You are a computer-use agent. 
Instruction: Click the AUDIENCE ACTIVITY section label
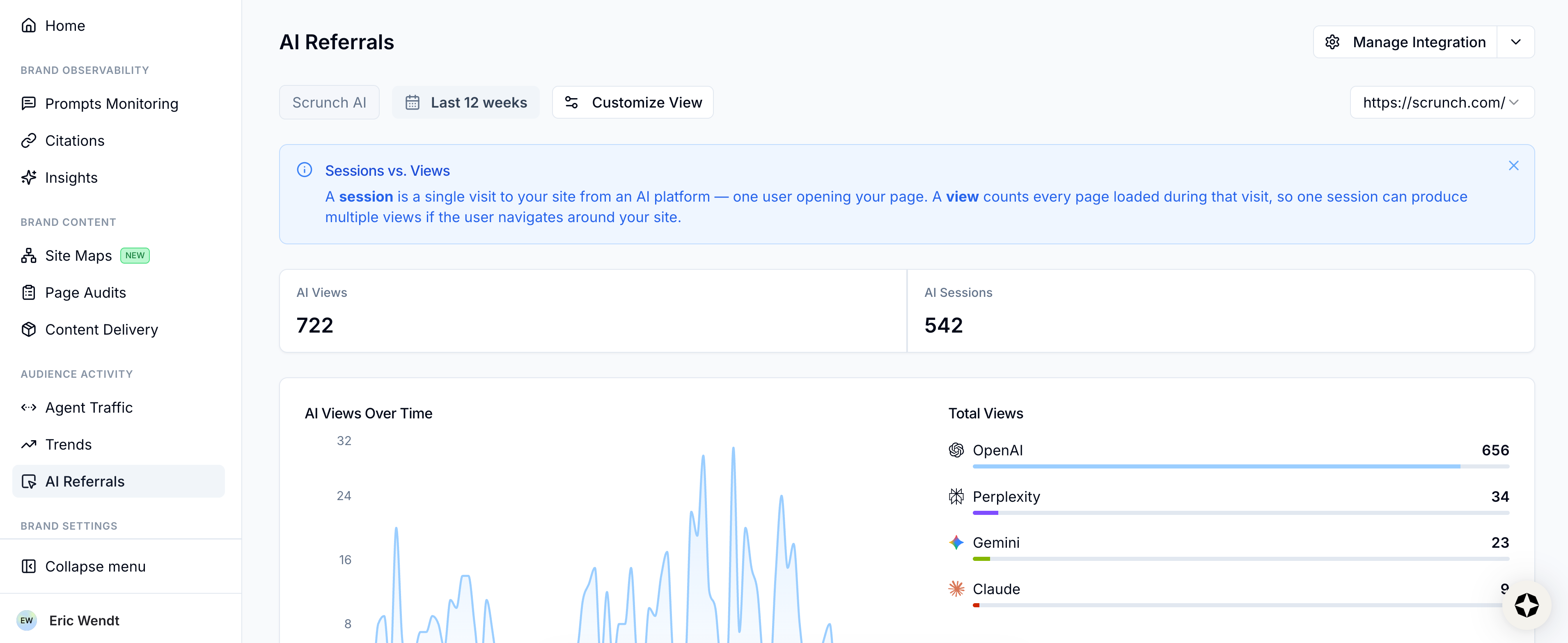click(x=77, y=374)
